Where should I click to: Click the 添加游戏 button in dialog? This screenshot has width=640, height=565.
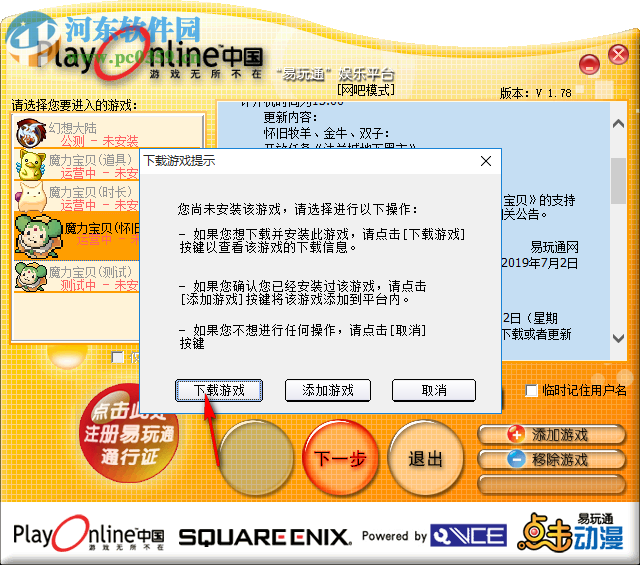point(328,390)
